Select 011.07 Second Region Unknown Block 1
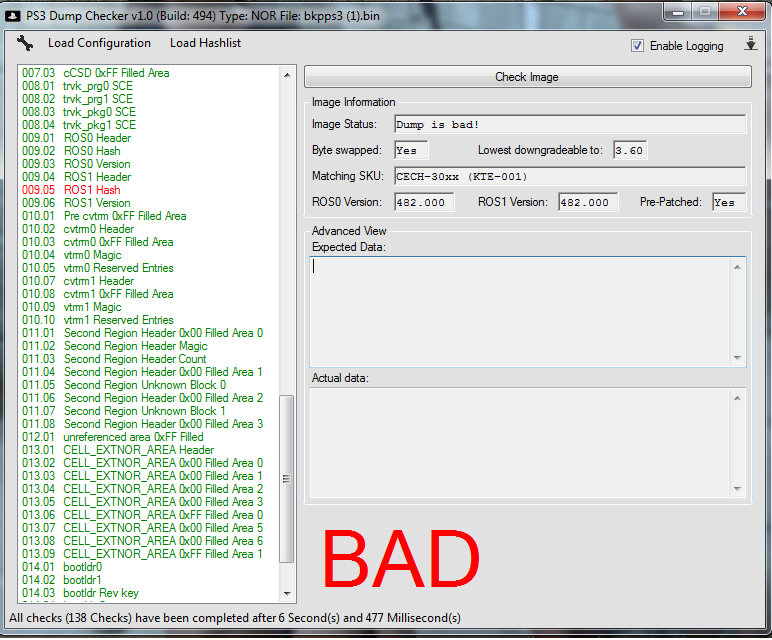 124,411
